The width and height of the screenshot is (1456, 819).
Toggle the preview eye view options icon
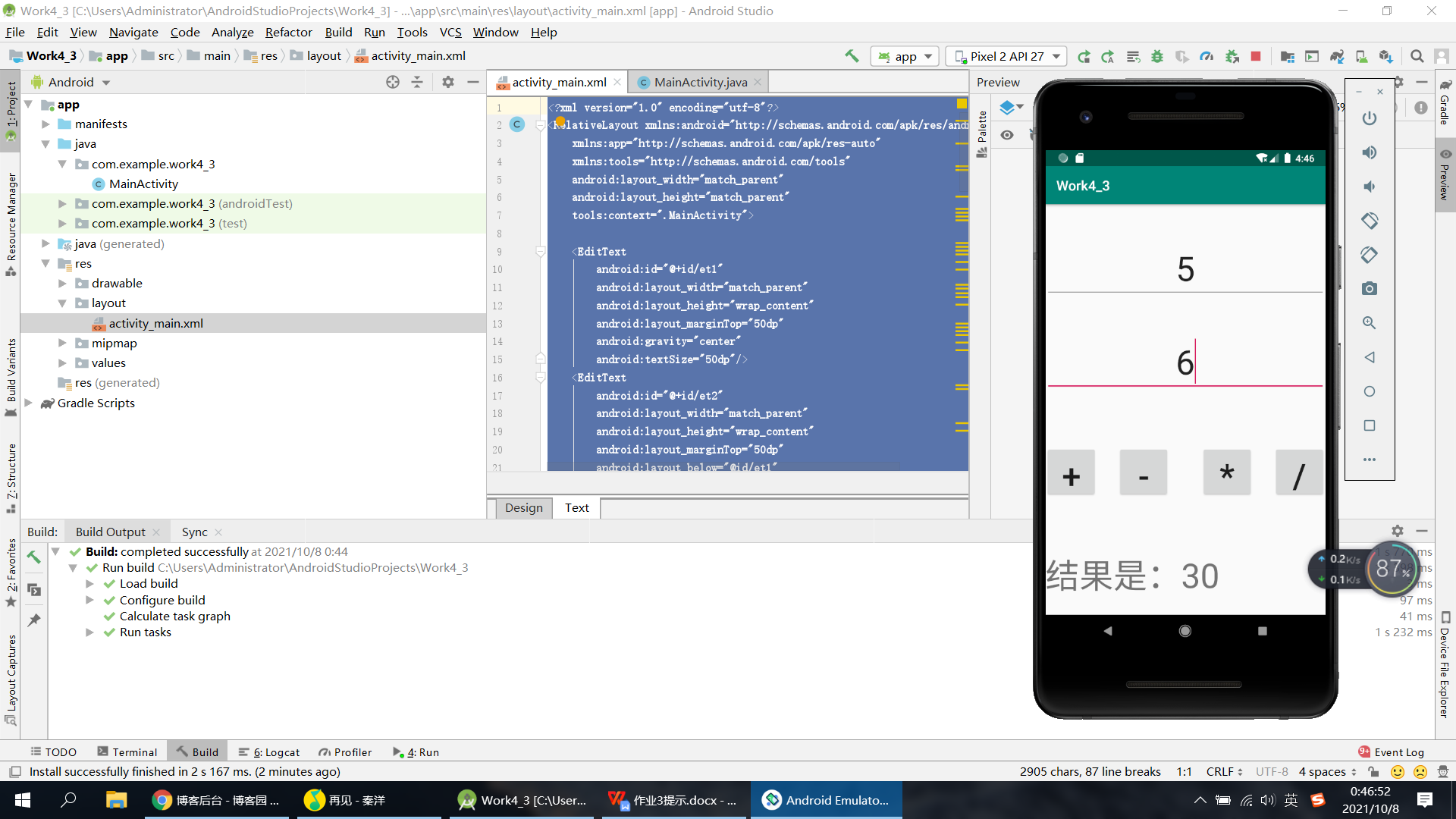click(x=1007, y=135)
